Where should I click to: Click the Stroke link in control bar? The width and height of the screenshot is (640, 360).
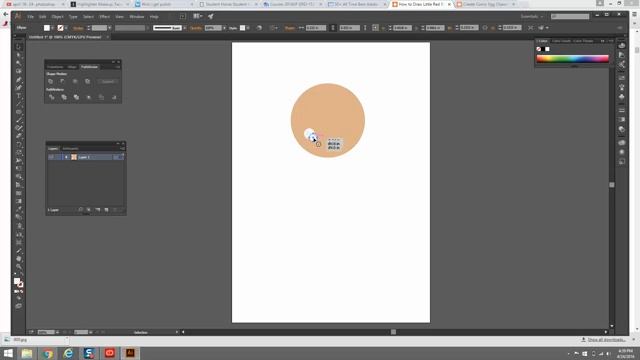point(78,28)
